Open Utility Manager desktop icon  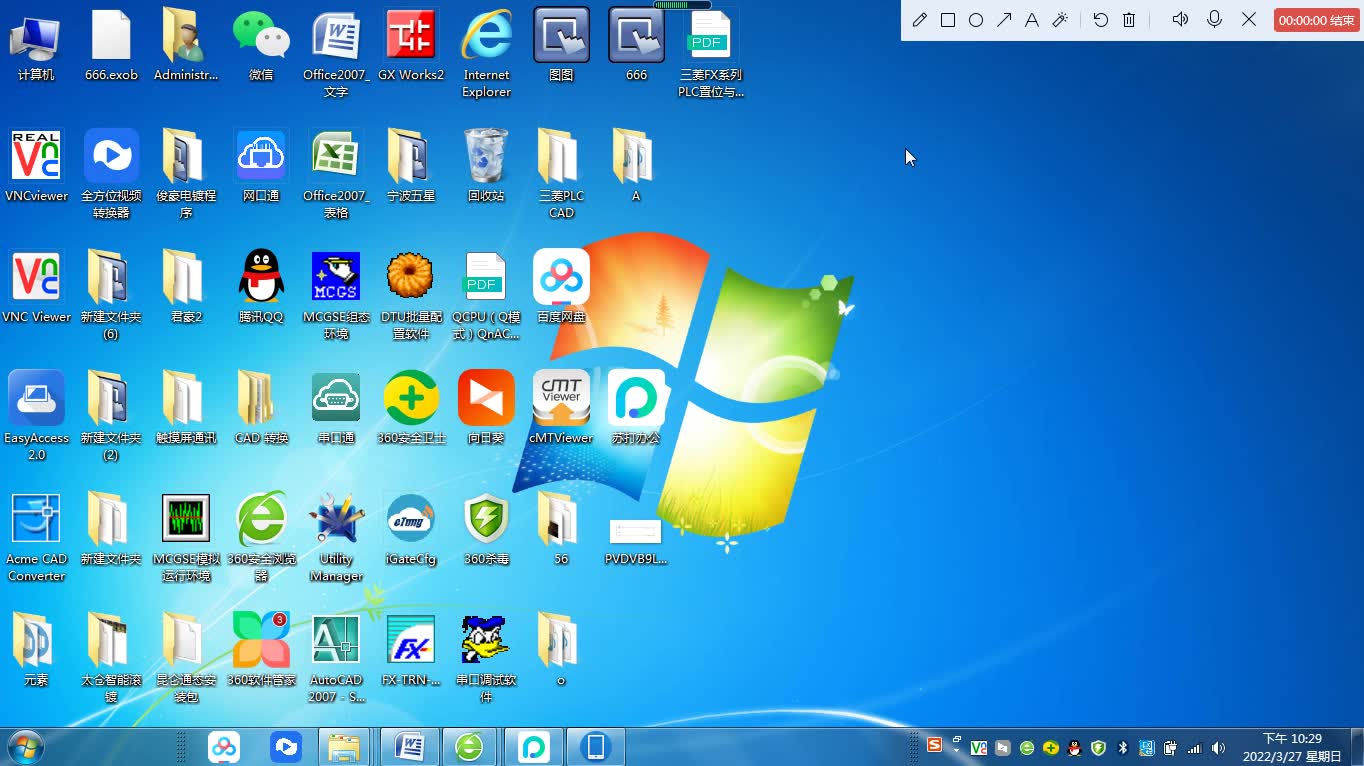(x=336, y=537)
